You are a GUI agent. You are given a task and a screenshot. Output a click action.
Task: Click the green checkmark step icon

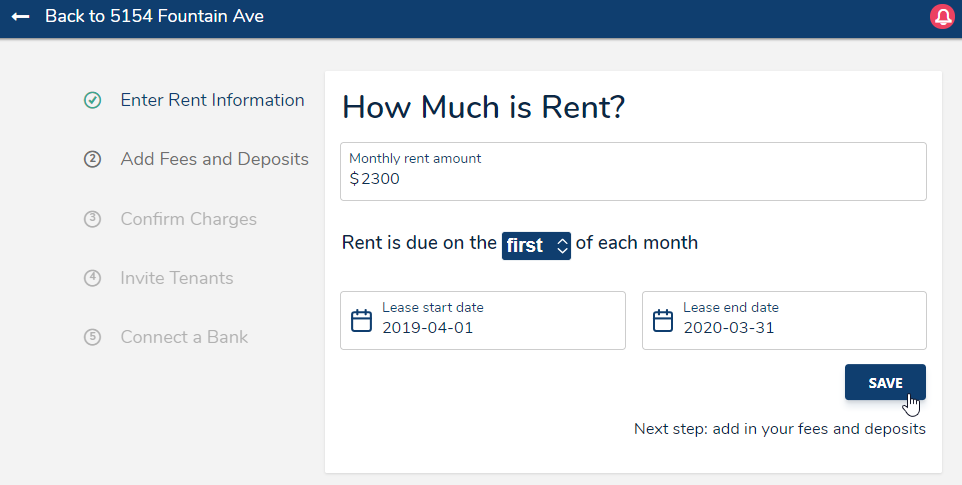pyautogui.click(x=92, y=100)
